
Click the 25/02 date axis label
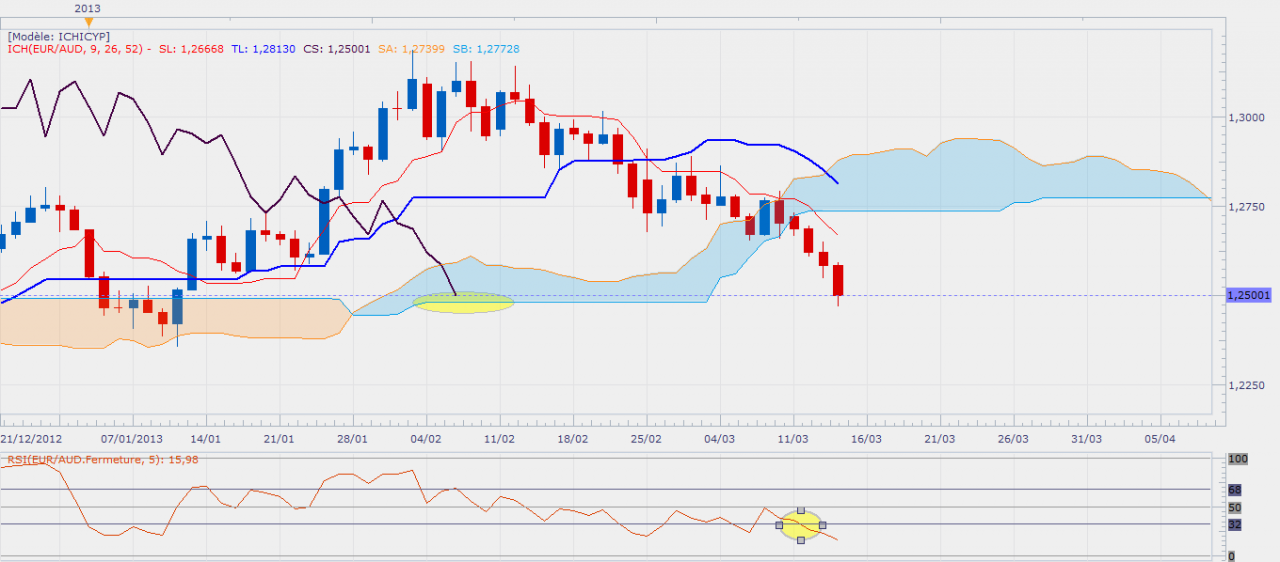646,439
